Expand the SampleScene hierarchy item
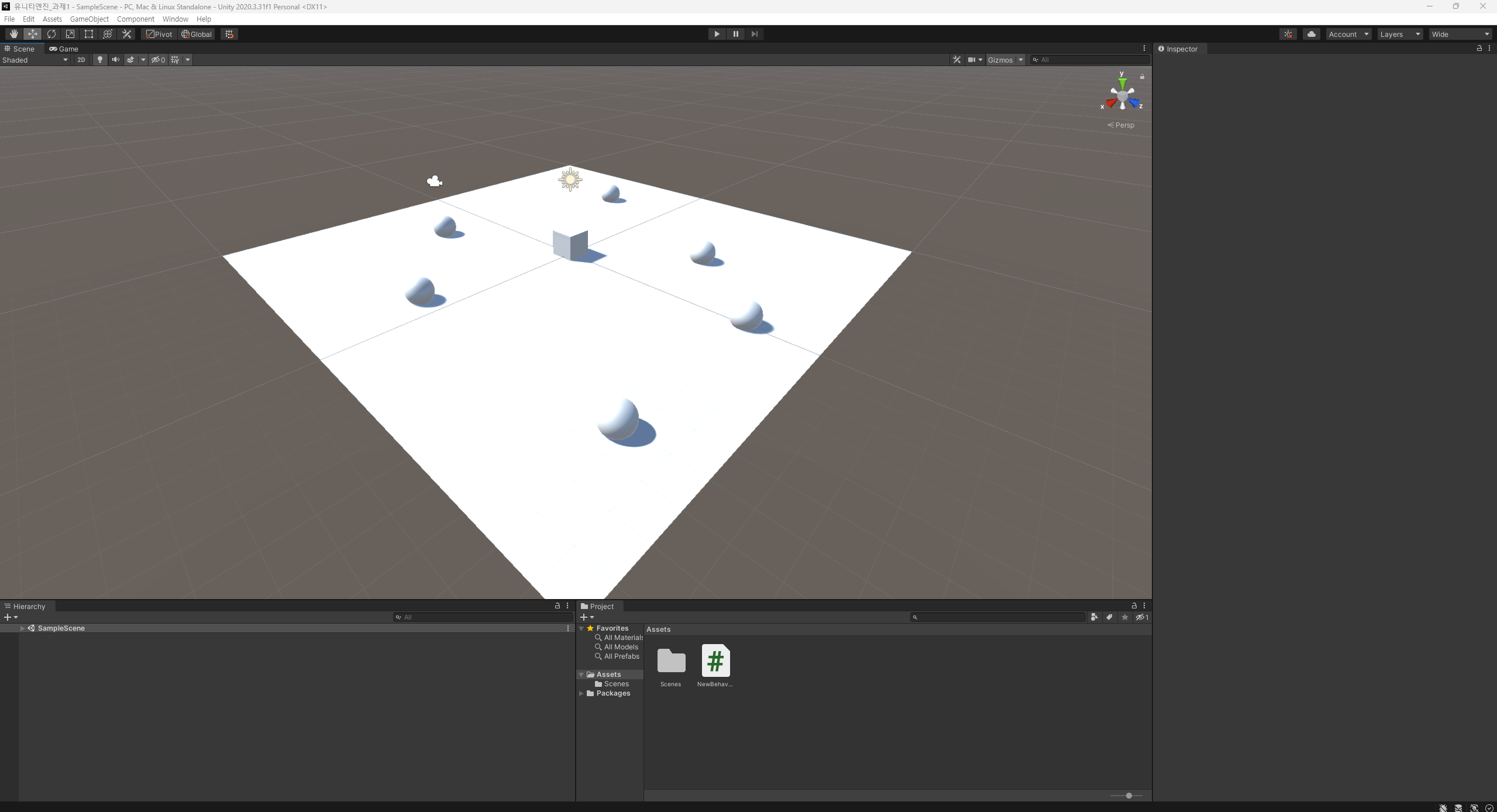This screenshot has height=812, width=1497. click(22, 628)
